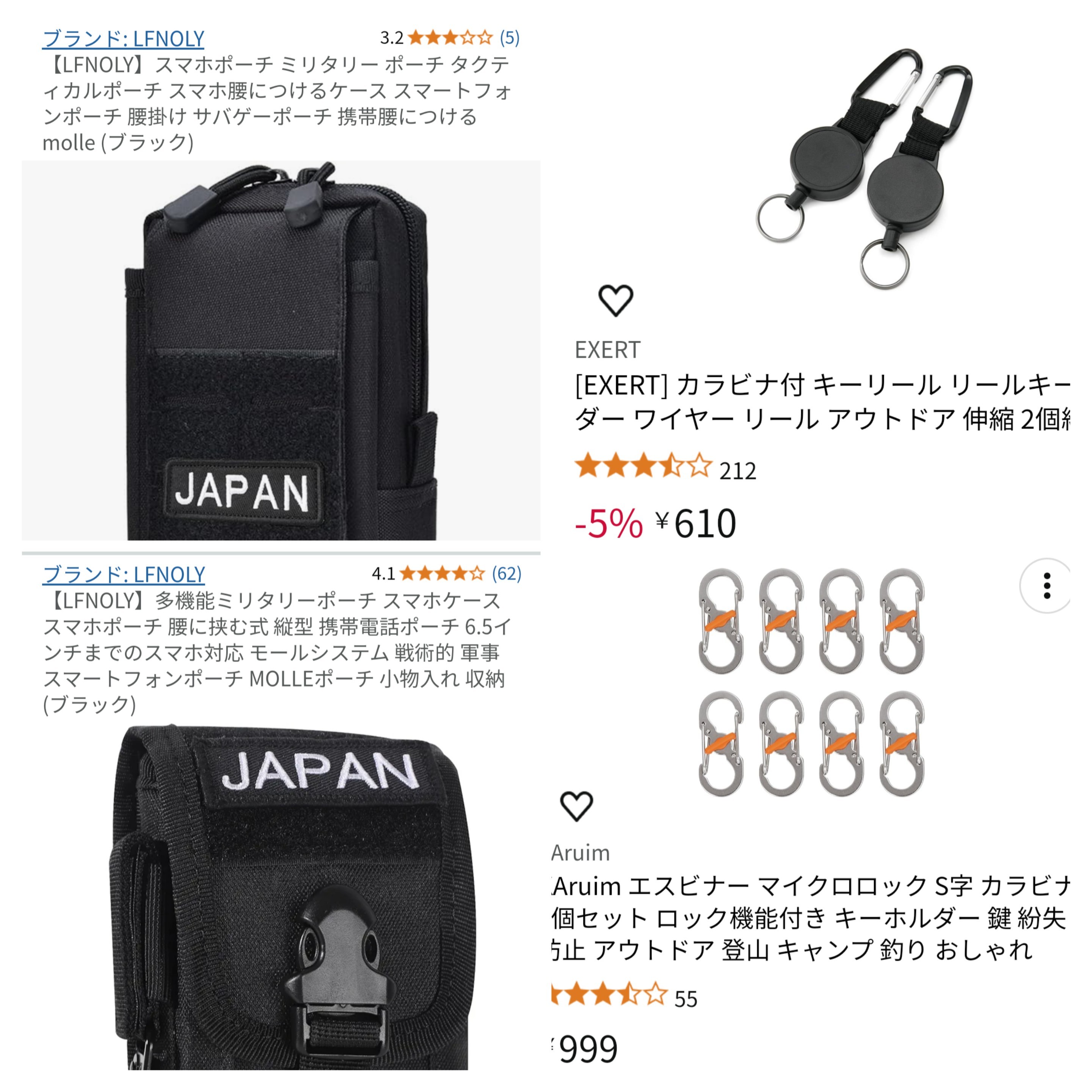The height and width of the screenshot is (1092, 1092).
Task: Open three-dot options menu near carabiners
Action: pyautogui.click(x=1047, y=585)
